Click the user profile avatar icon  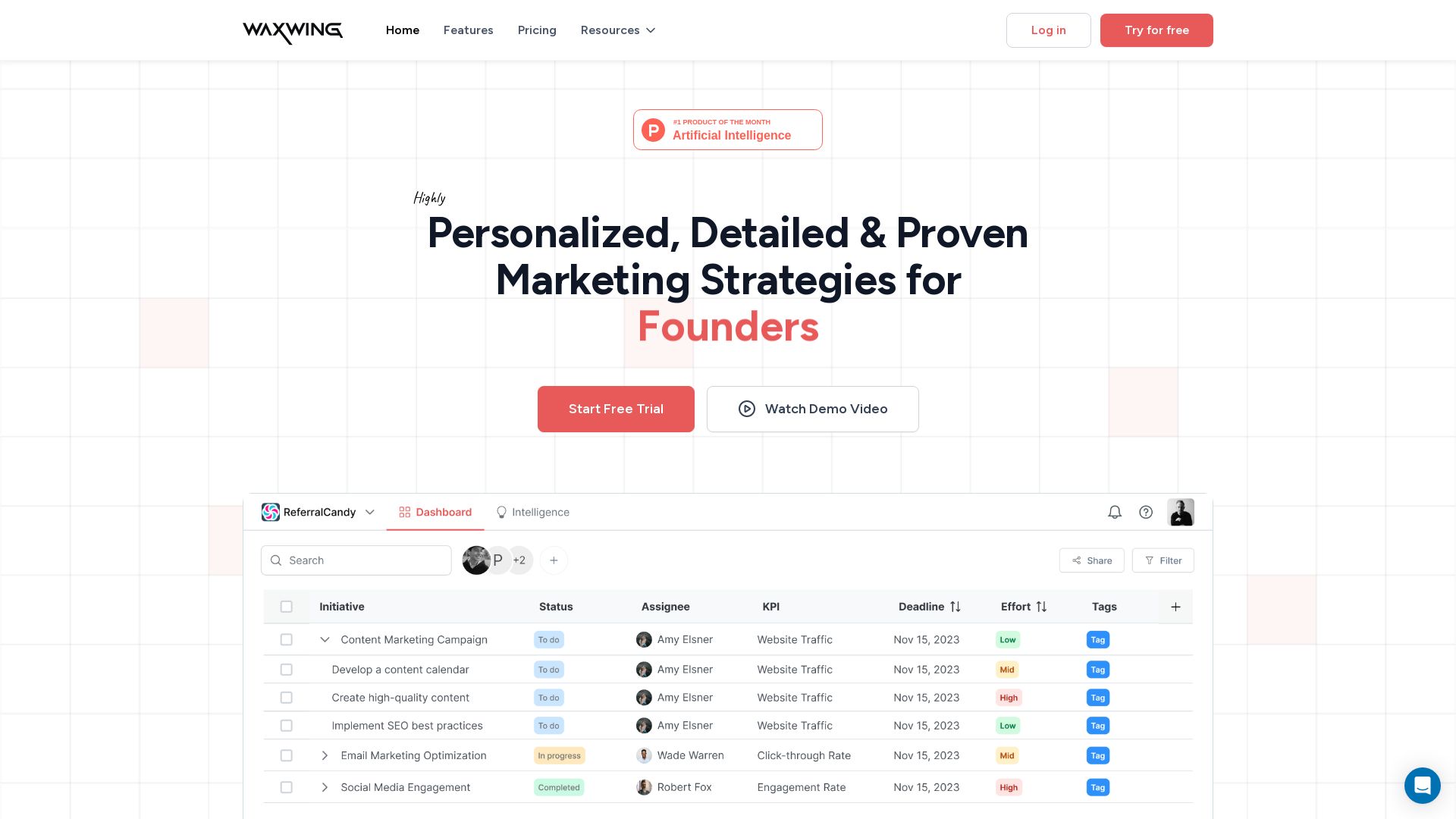(1181, 512)
